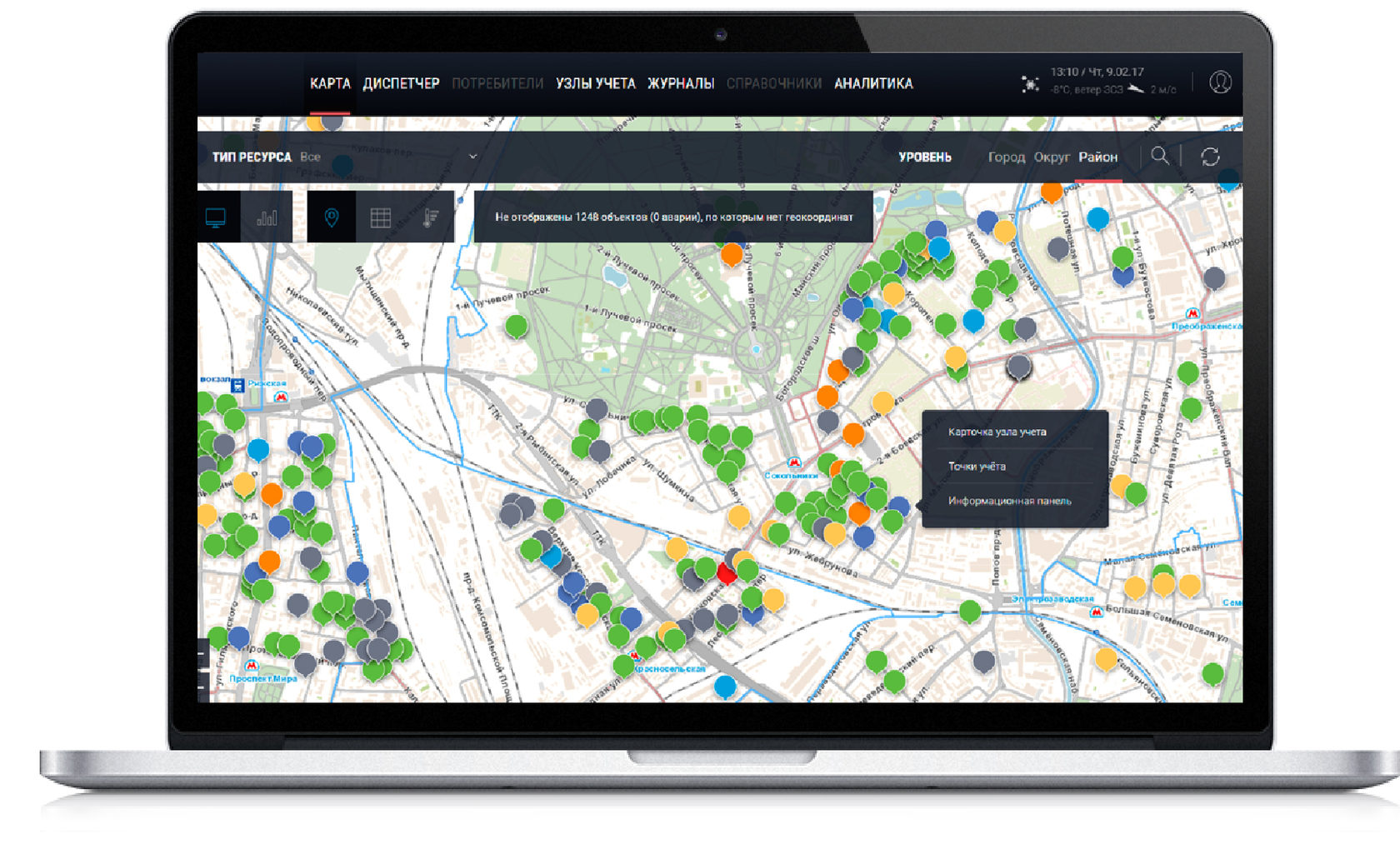Screen dimensions: 1400x849
Task: Switch to the table grid view
Action: pyautogui.click(x=381, y=217)
